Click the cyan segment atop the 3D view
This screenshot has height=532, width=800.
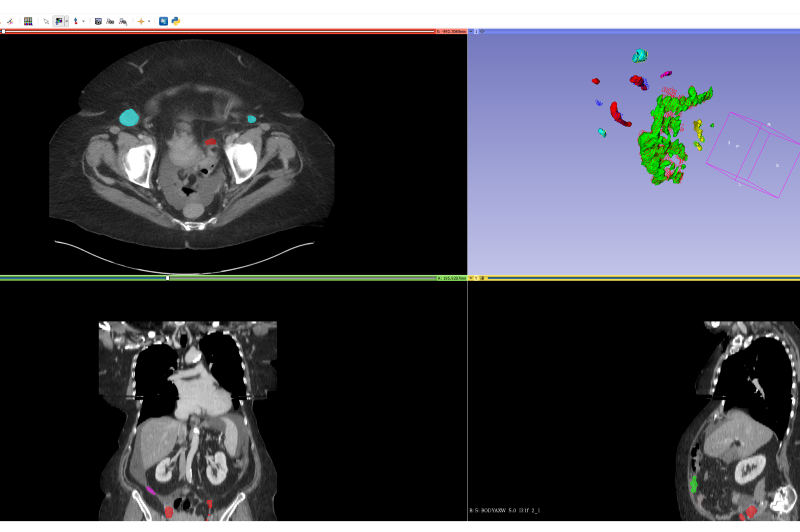[x=640, y=56]
